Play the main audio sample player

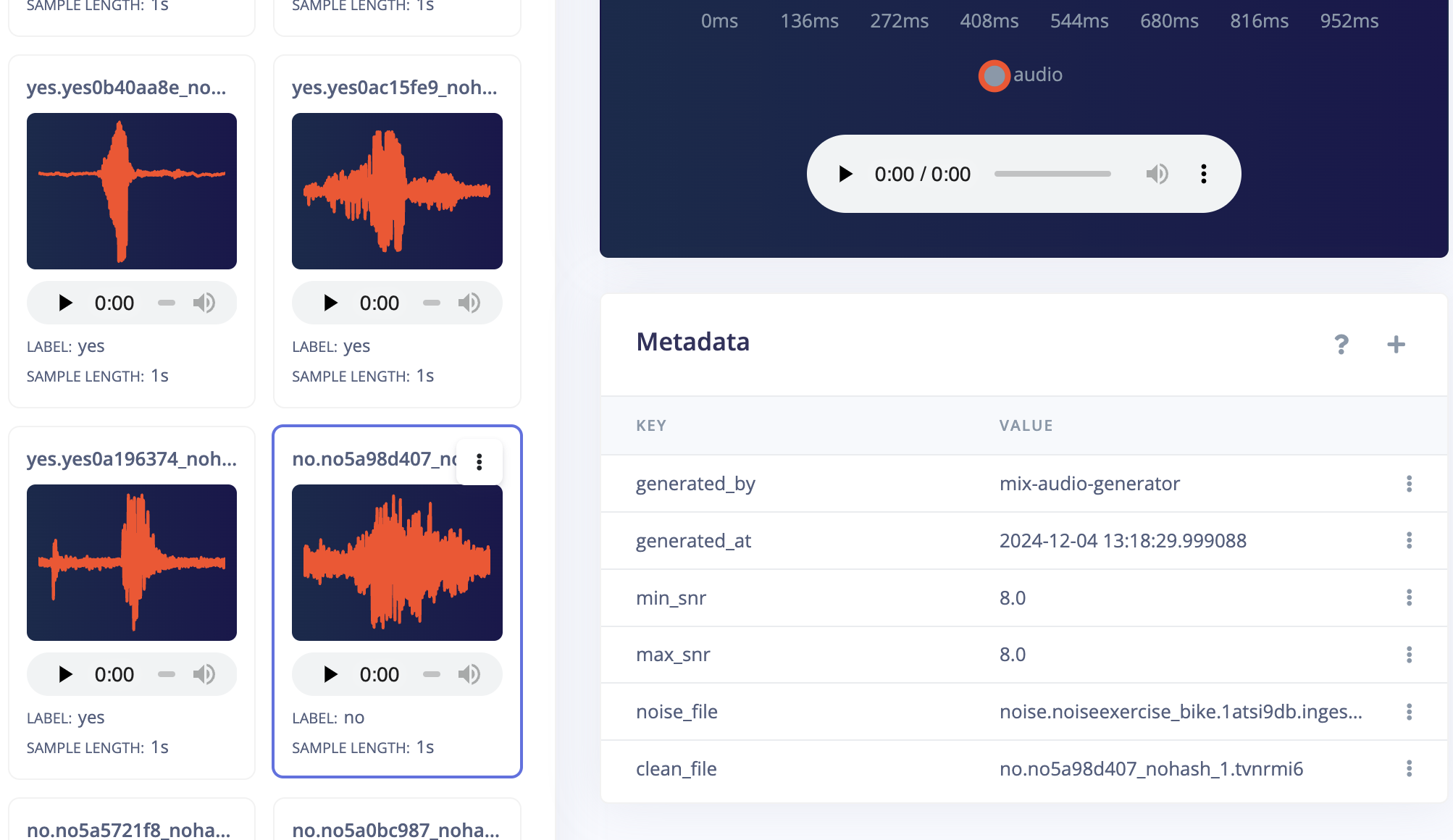click(845, 174)
